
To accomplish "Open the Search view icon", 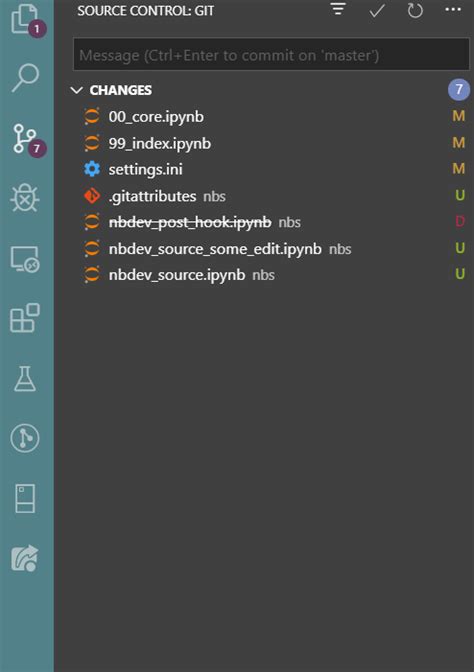I will pos(25,78).
